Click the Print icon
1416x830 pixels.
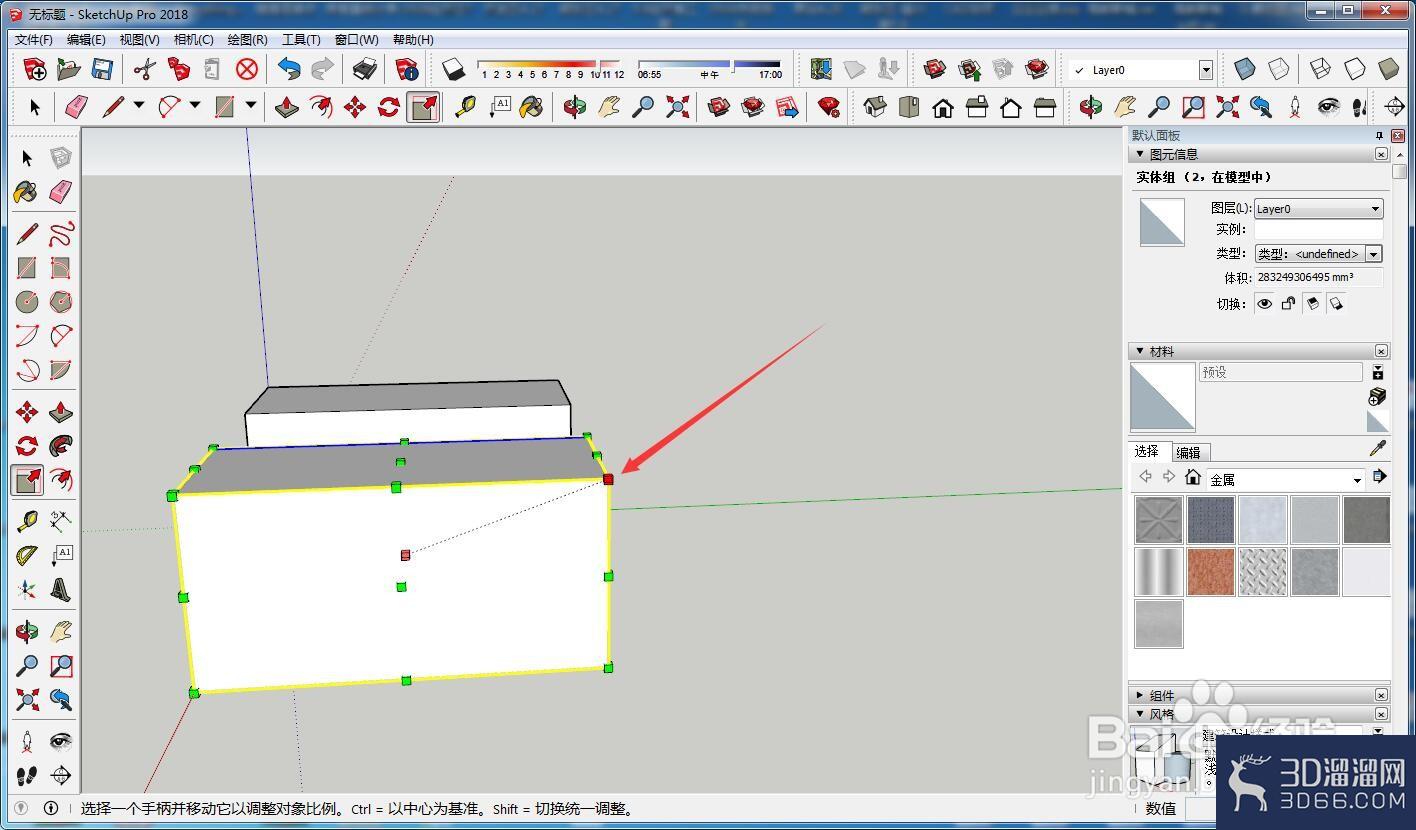tap(365, 69)
